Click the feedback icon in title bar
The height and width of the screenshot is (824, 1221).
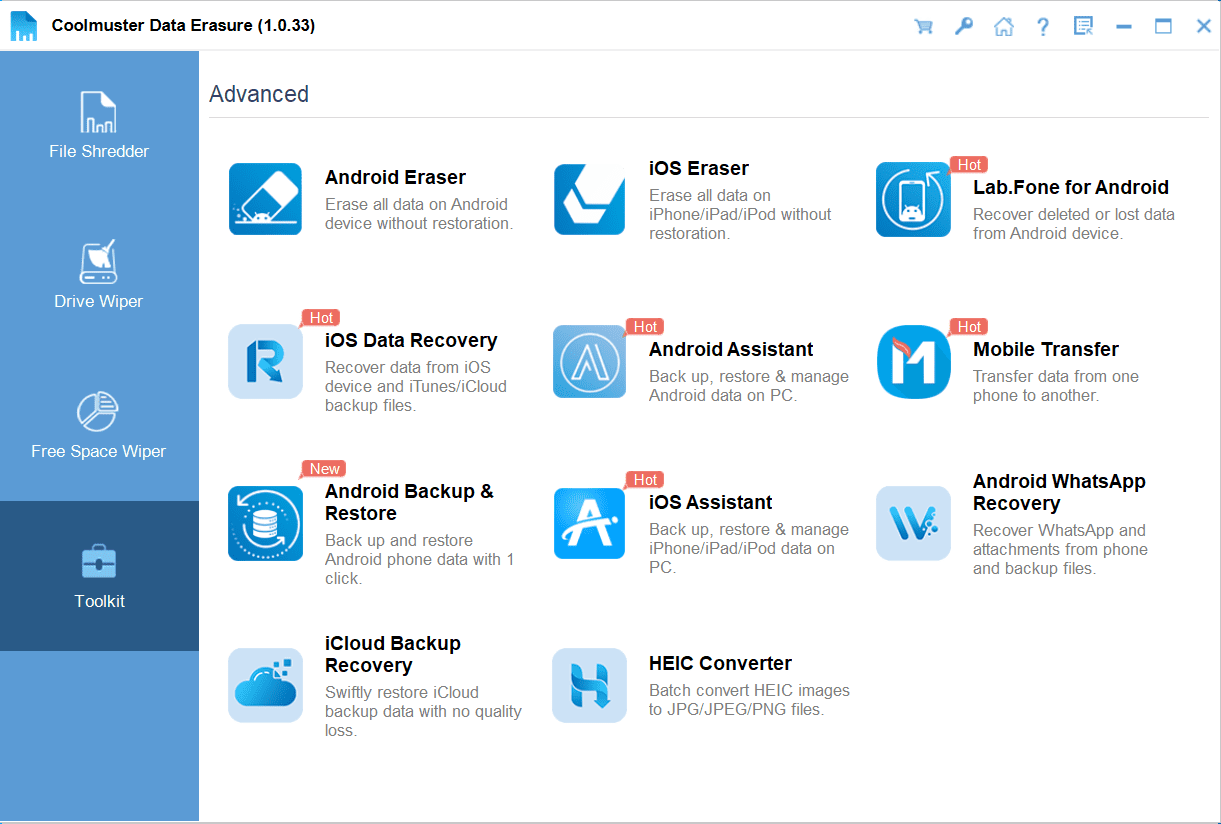click(1083, 26)
